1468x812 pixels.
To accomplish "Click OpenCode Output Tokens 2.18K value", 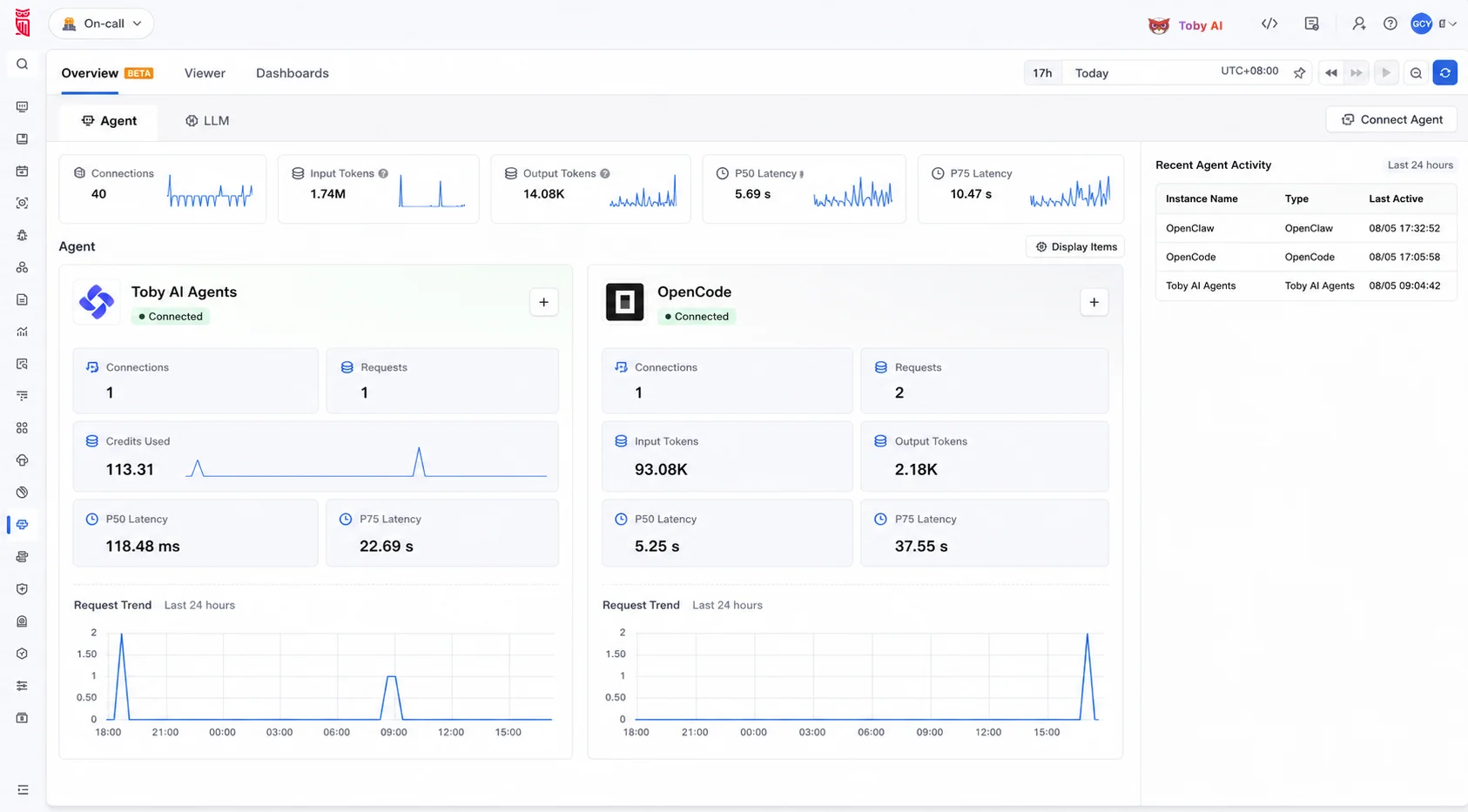I will pyautogui.click(x=916, y=470).
